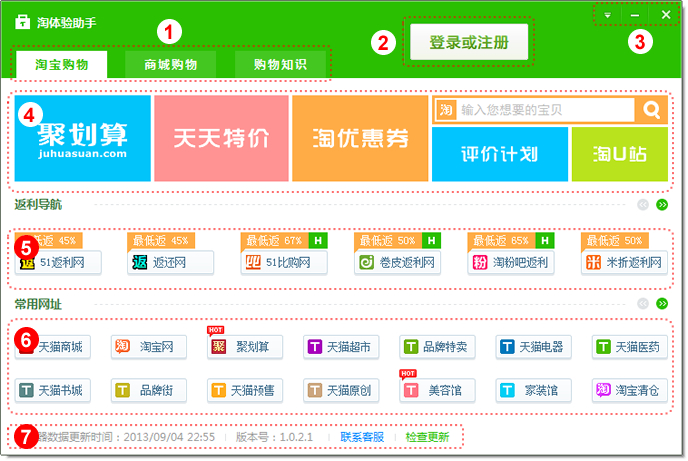Open 天猫商城 shortcut

point(53,347)
